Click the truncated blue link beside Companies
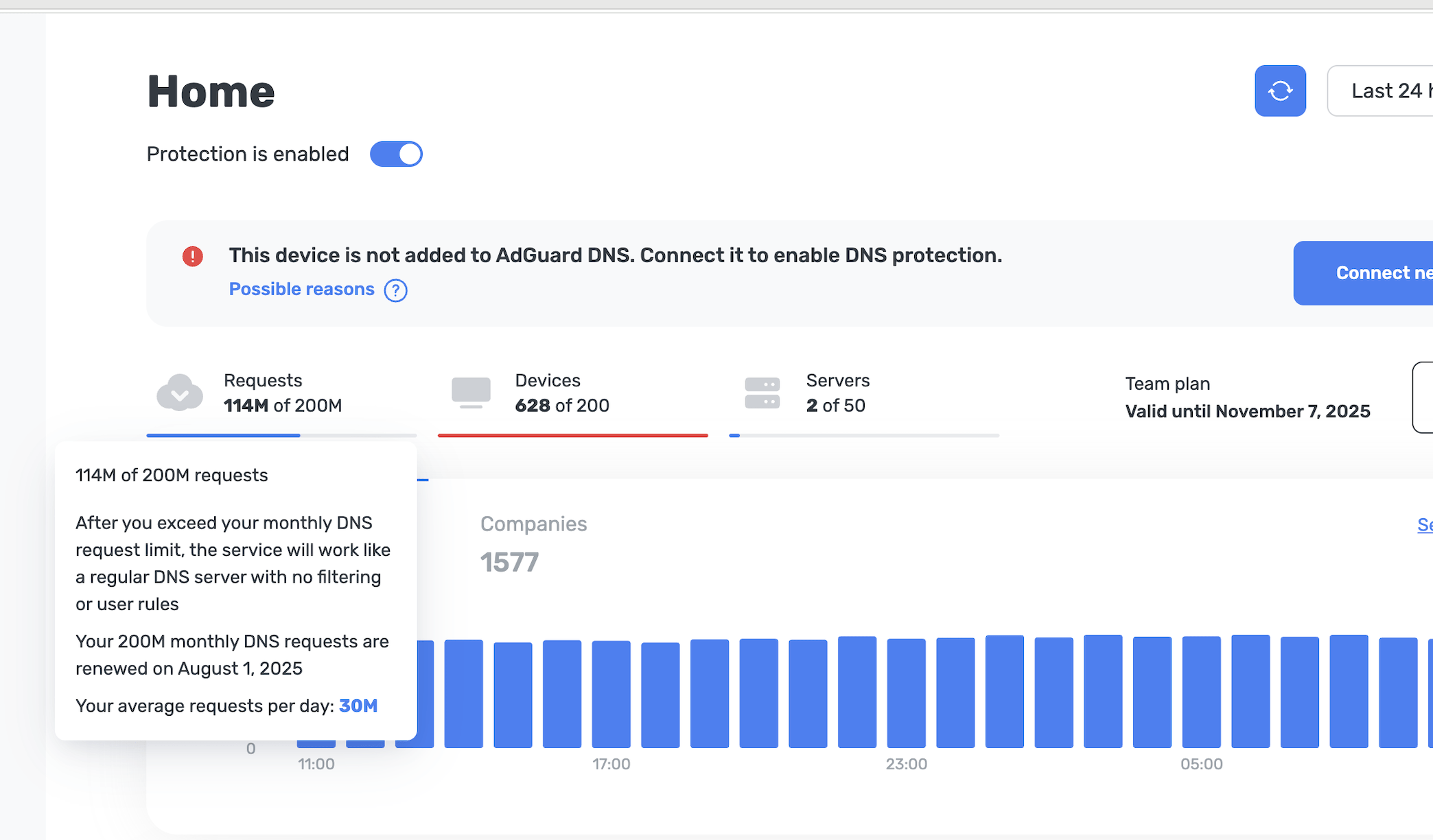Viewport: 1433px width, 840px height. pyautogui.click(x=1424, y=525)
